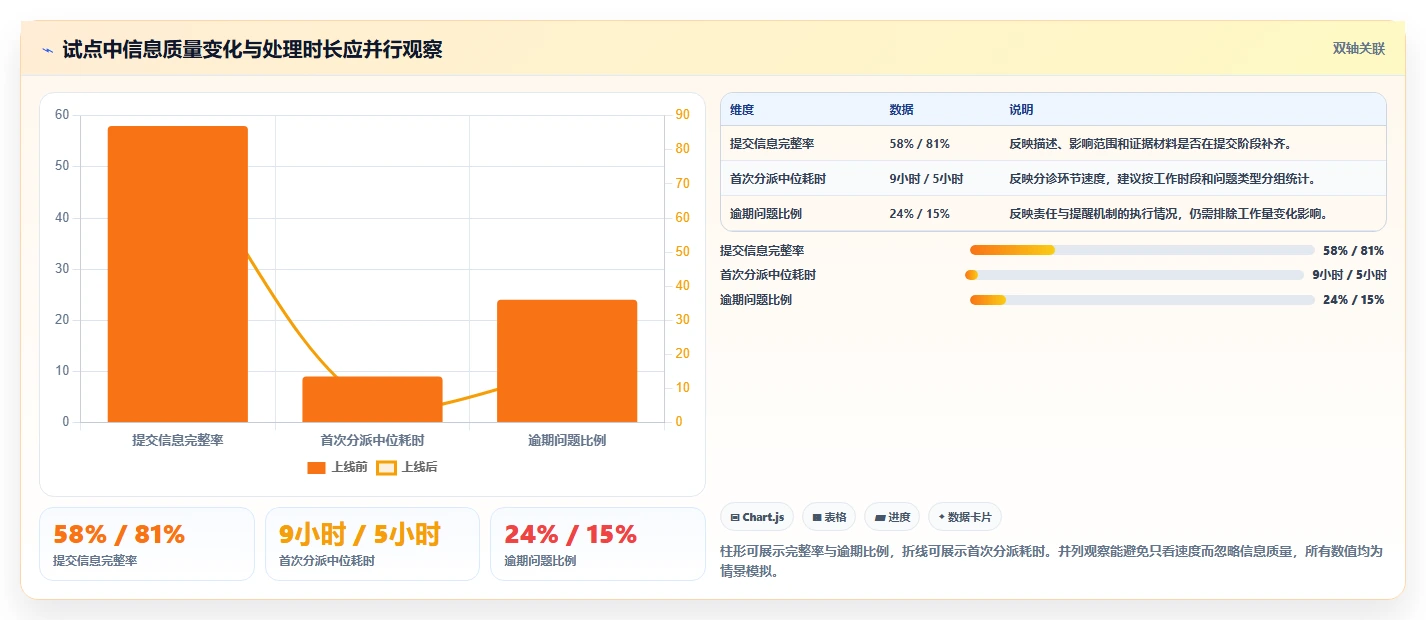Click the 58% / 81% value beside progress bar

1353,250
